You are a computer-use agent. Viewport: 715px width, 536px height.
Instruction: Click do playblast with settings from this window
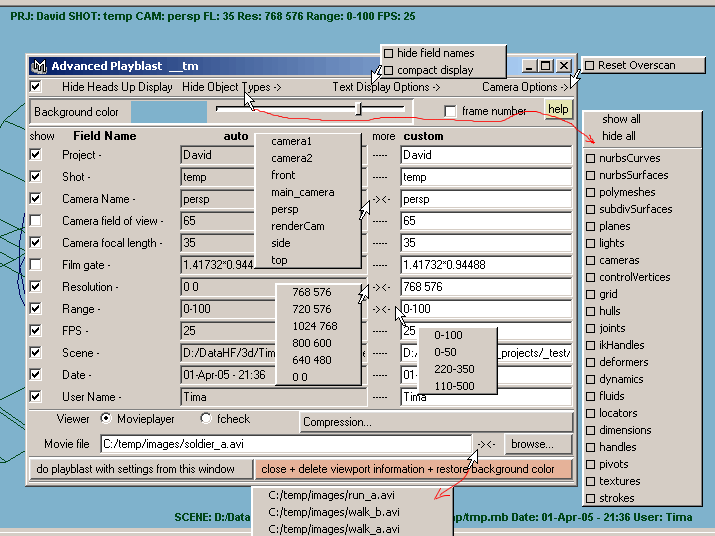(141, 469)
